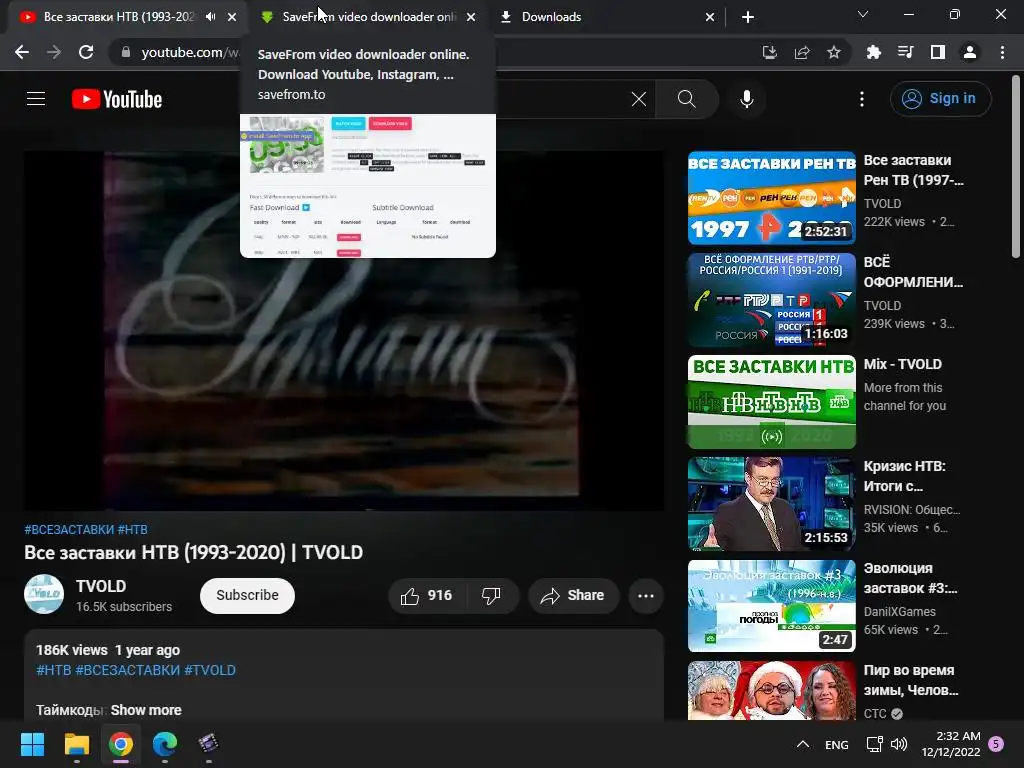Open ВСЁ ОФОРМЛЕНИЕ РТВ/РТР thumbnail
Viewport: 1024px width, 768px height.
coord(772,300)
